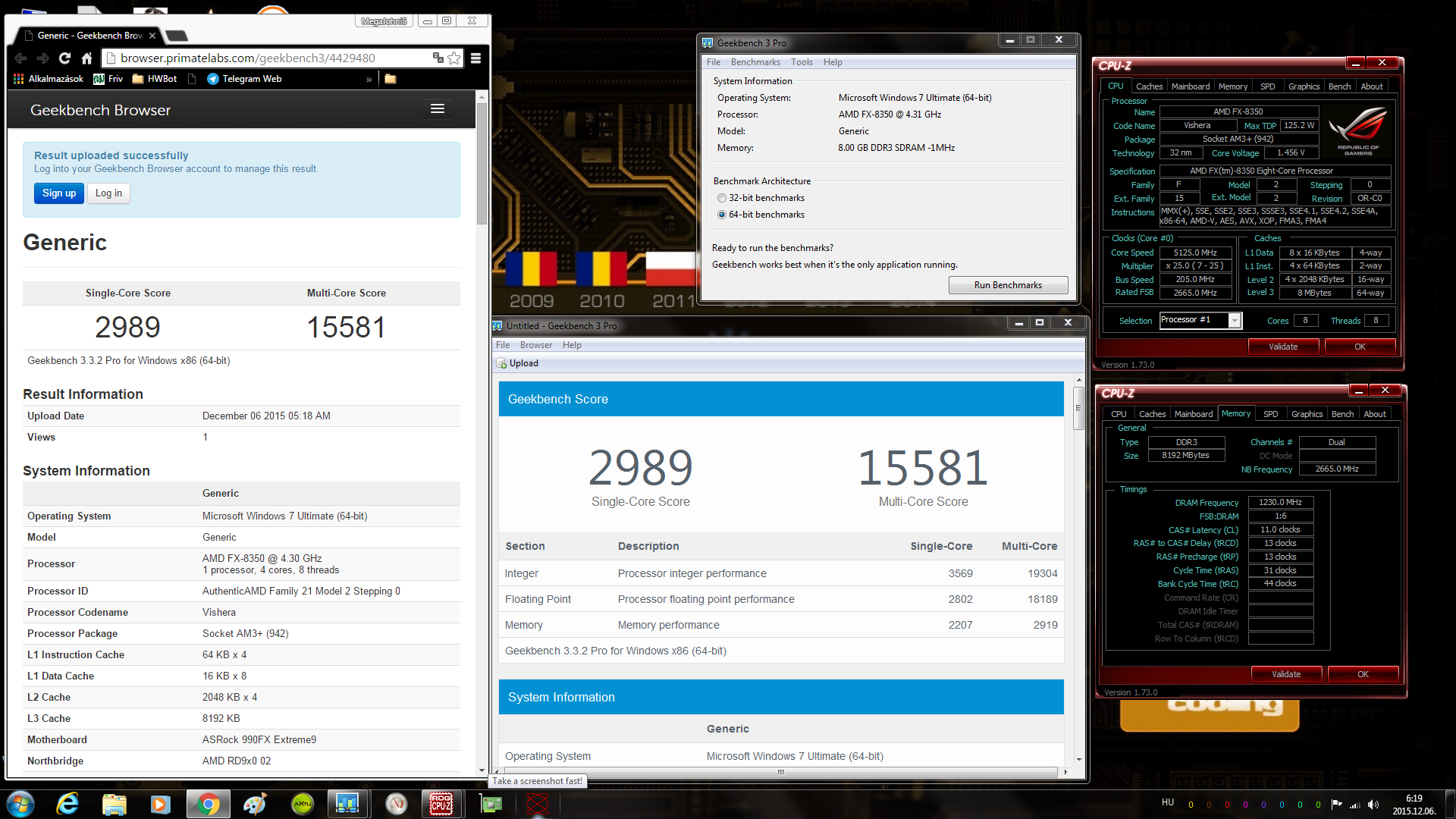Go to Chrome home page icon
The height and width of the screenshot is (819, 1456).
click(86, 58)
